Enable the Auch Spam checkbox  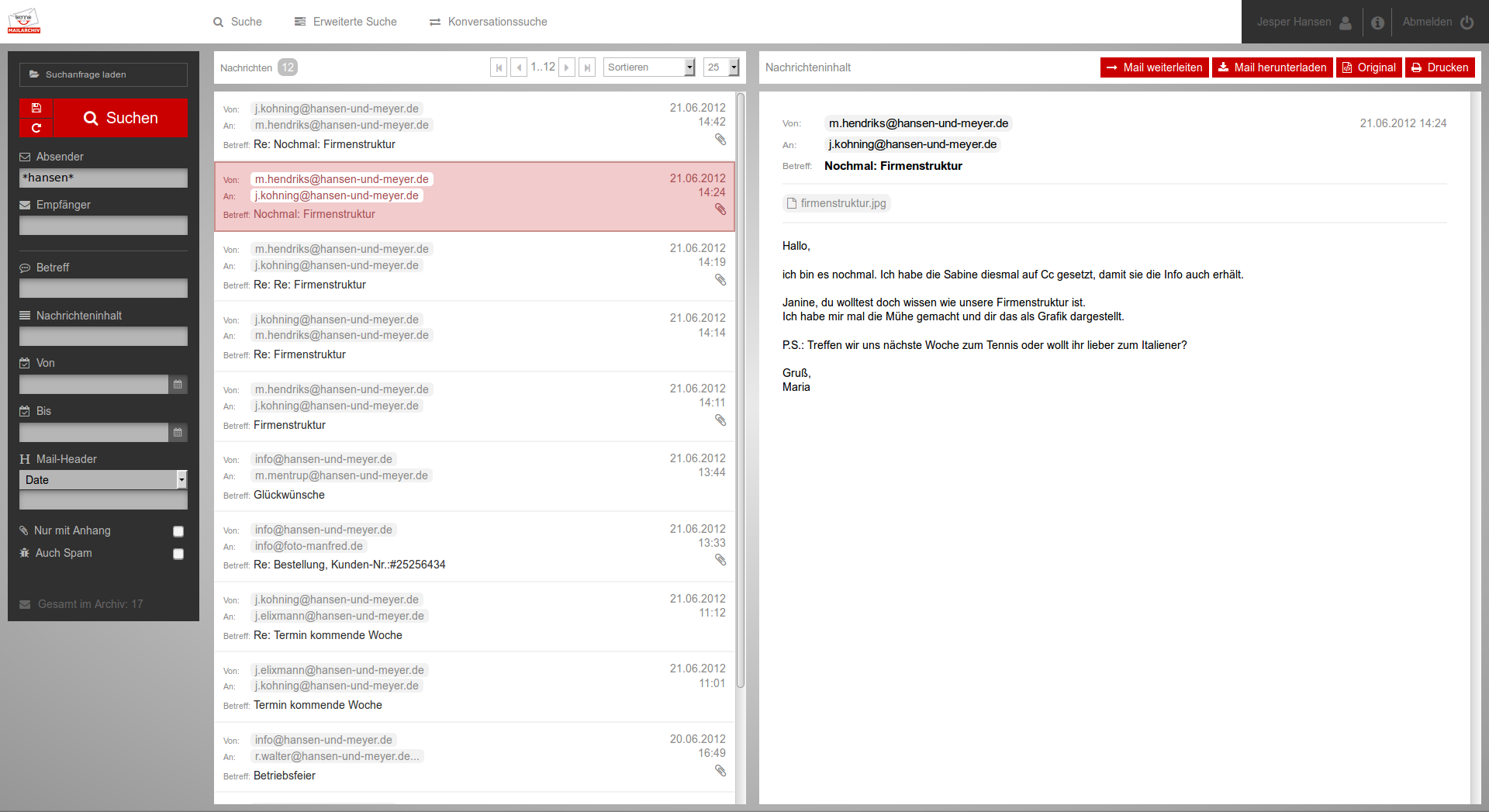(x=178, y=554)
